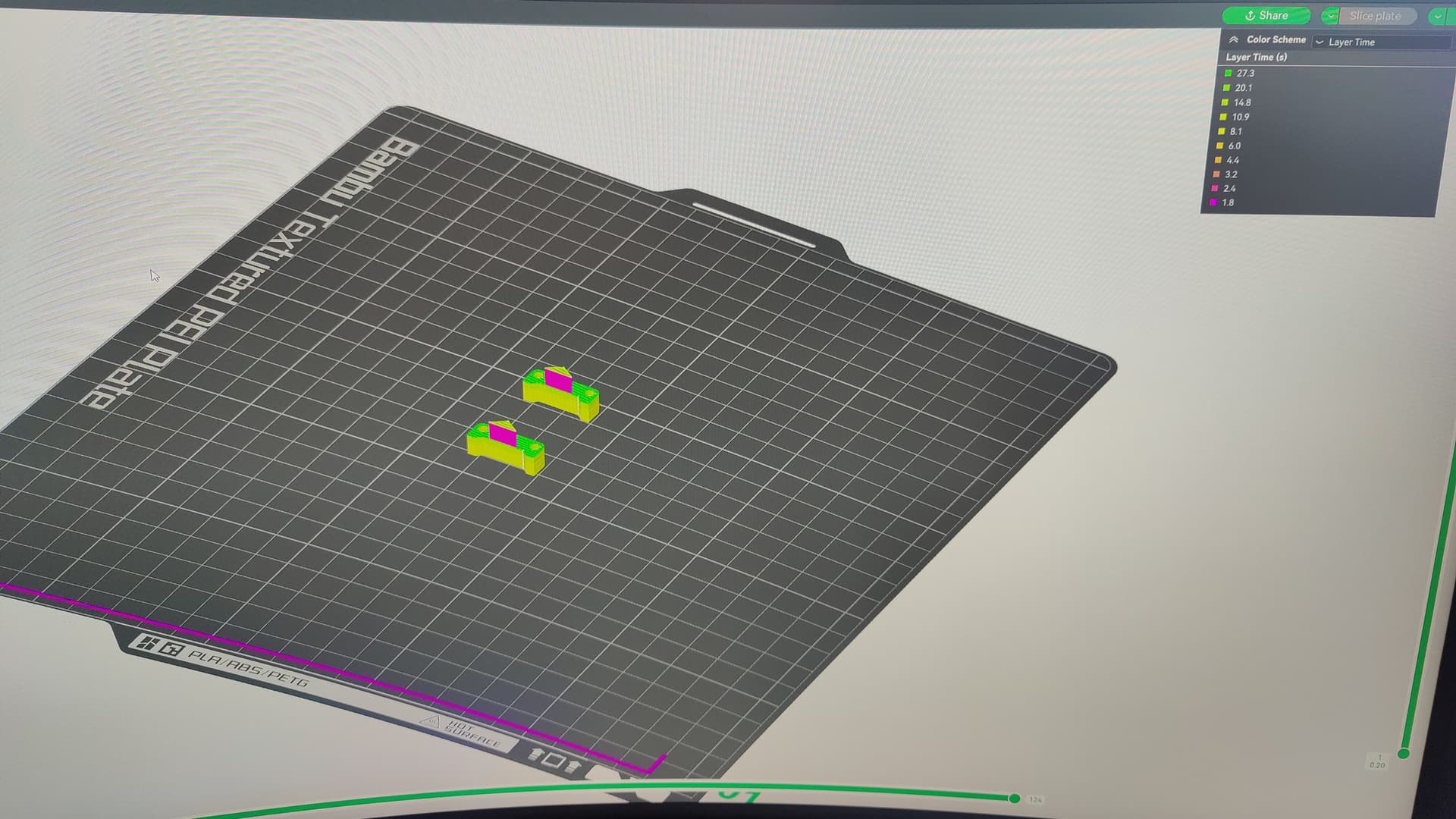
Task: Click the 20.1 legend color swatch
Action: [x=1226, y=88]
